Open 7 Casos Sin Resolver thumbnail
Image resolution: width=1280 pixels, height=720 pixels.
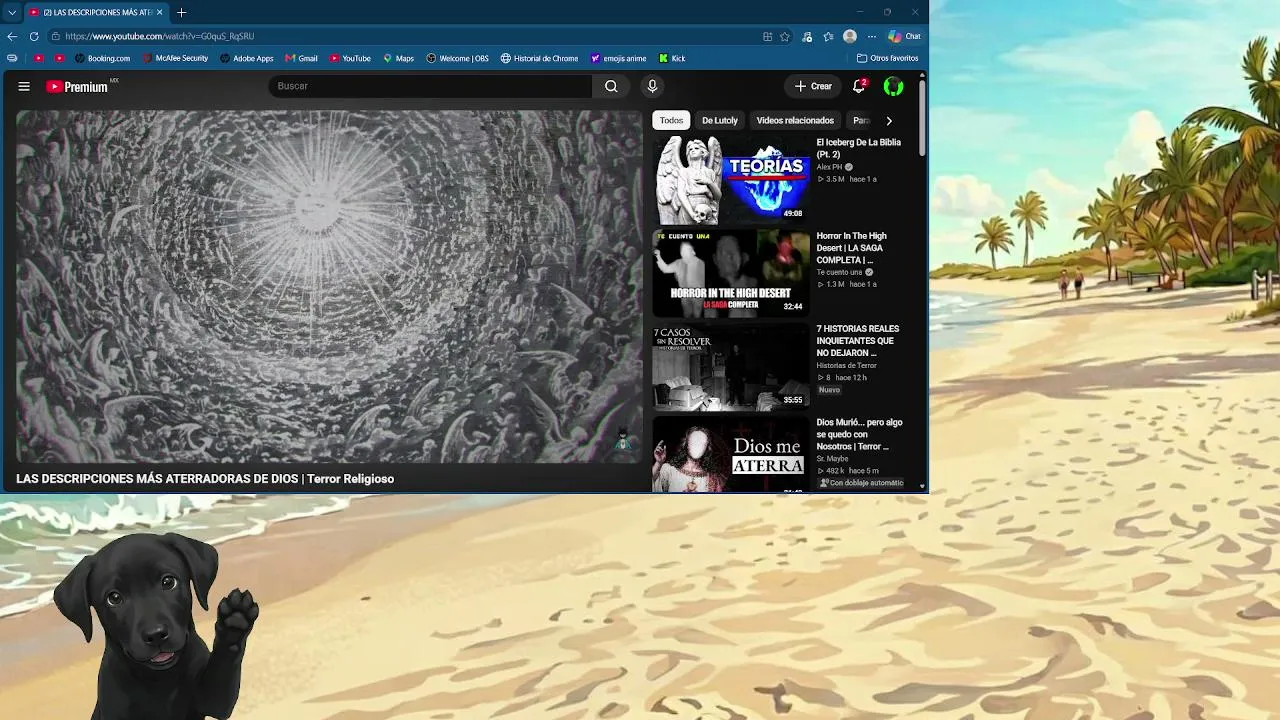point(731,367)
